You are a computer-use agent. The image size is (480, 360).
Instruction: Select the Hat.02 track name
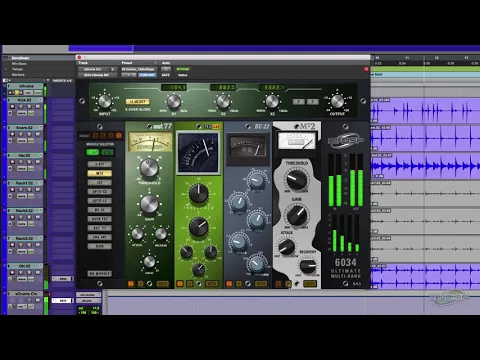[x=24, y=155]
